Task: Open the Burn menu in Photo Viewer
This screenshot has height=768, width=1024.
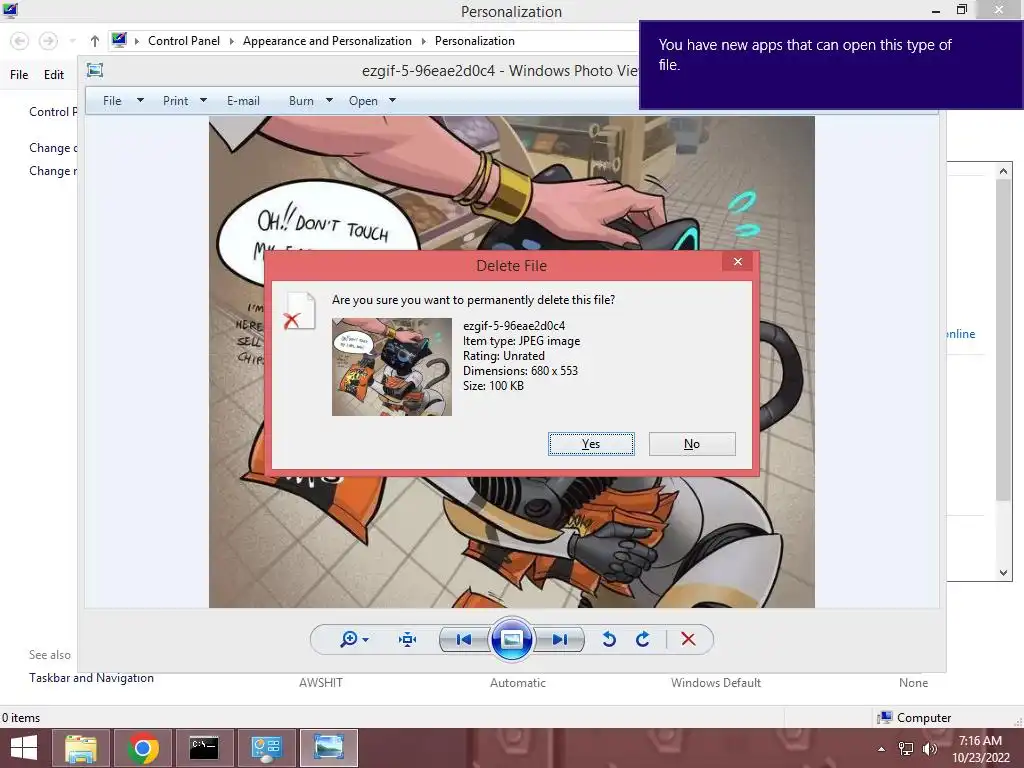Action: click(301, 101)
